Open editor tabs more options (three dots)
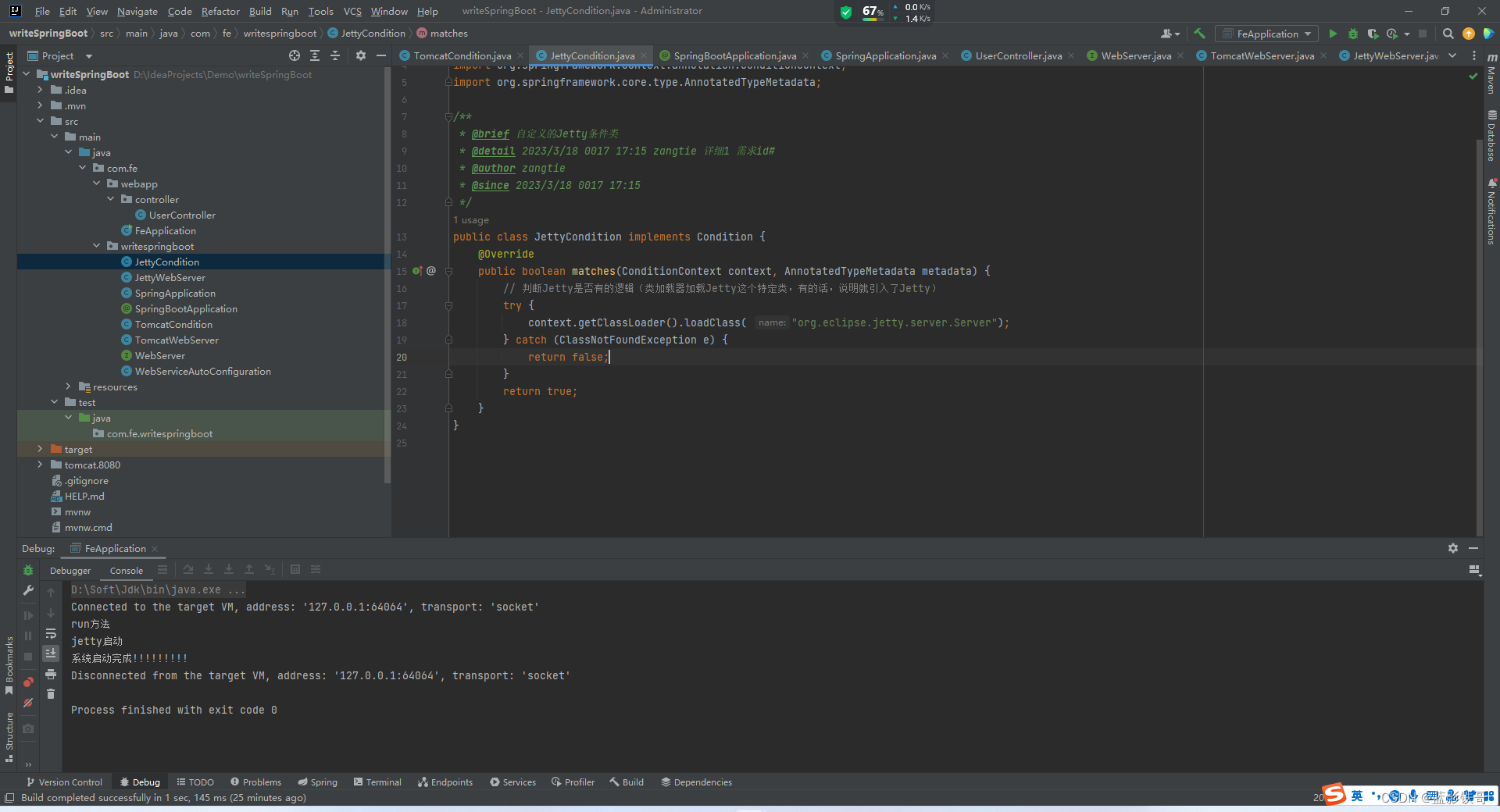The image size is (1500, 812). [x=1474, y=55]
